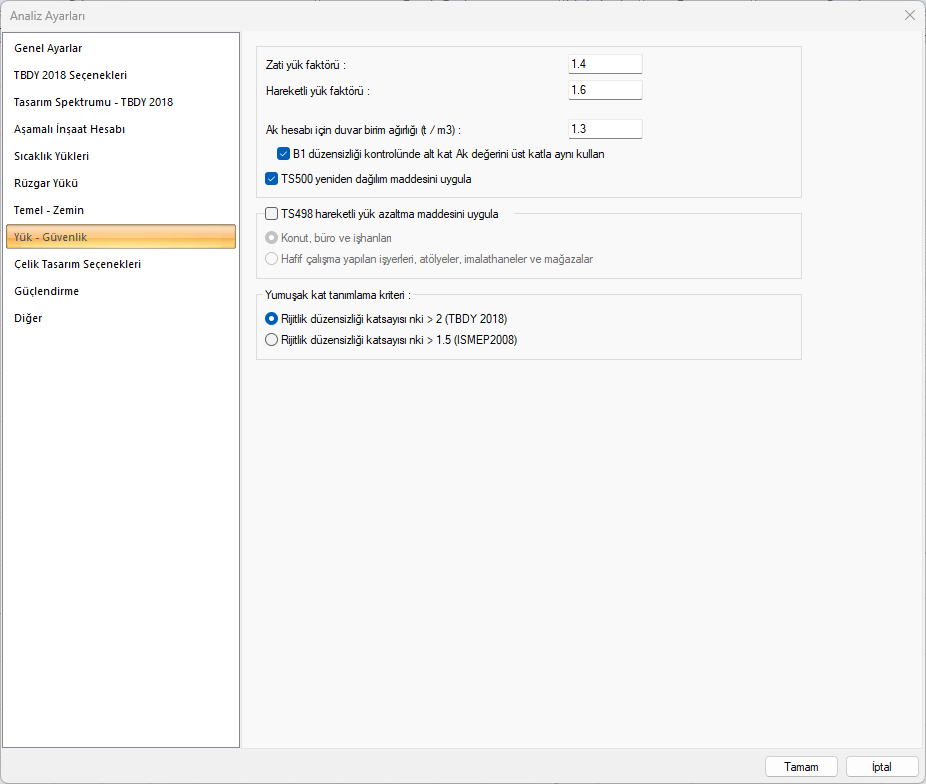Open Çelik Tasarım Seçenekleri

point(120,264)
